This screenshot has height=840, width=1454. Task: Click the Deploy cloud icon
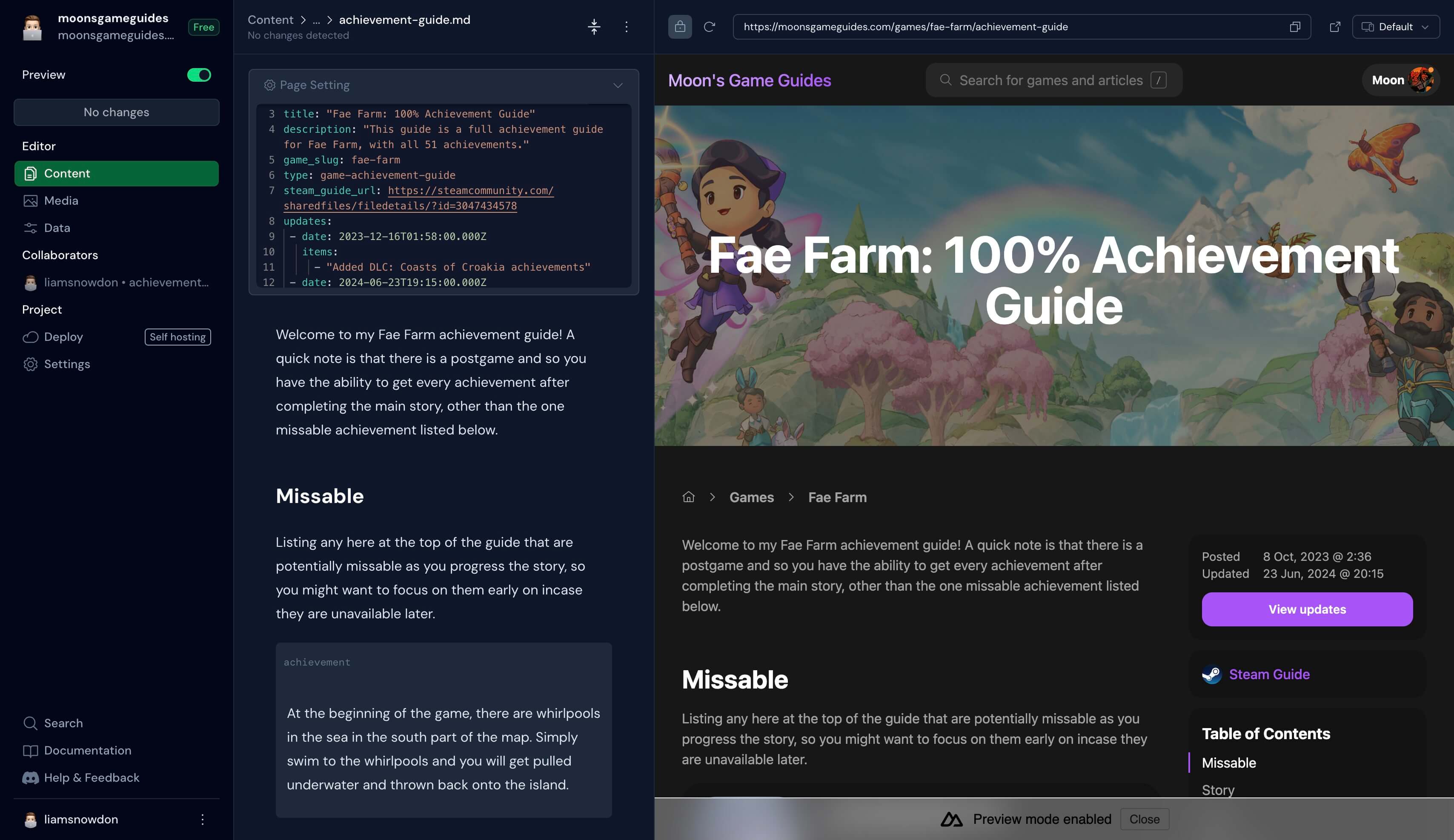(x=31, y=337)
